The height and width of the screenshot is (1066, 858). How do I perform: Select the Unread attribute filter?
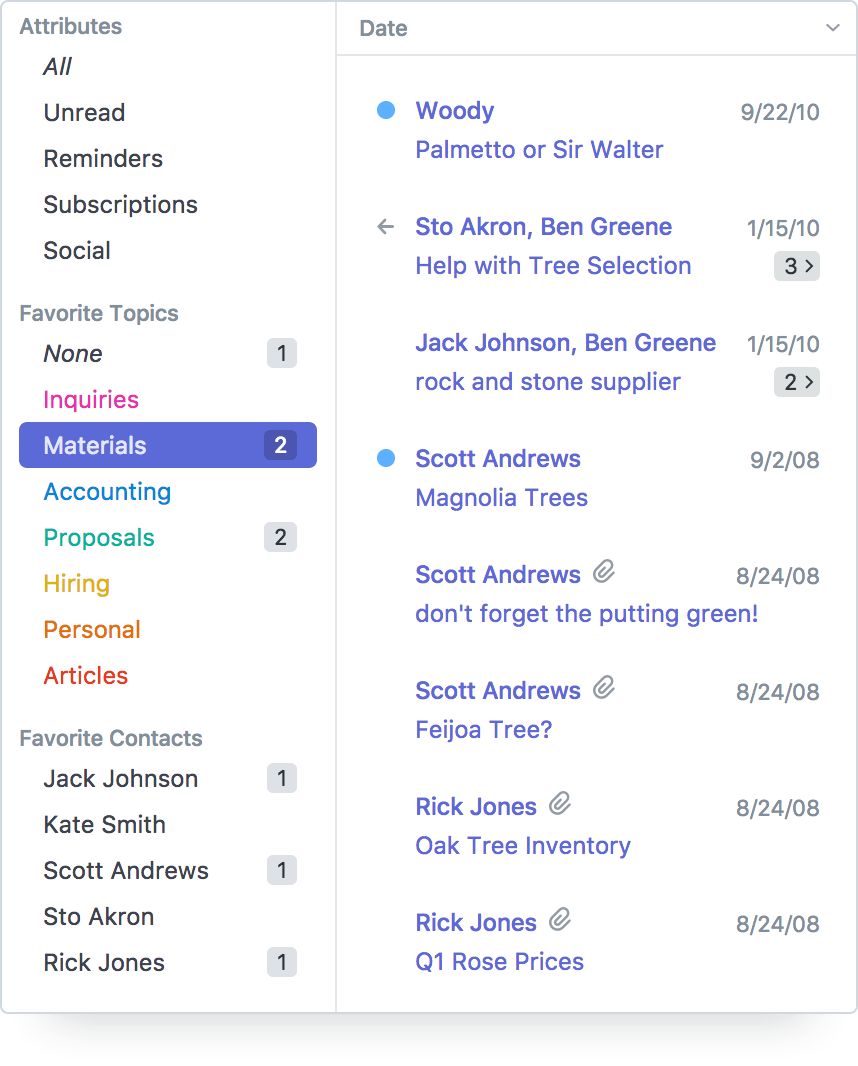pos(84,113)
